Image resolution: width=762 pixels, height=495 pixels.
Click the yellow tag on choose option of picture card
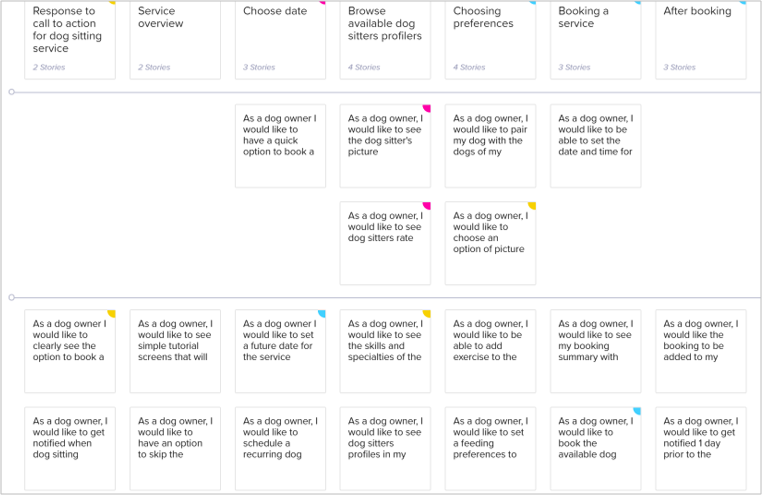click(532, 206)
